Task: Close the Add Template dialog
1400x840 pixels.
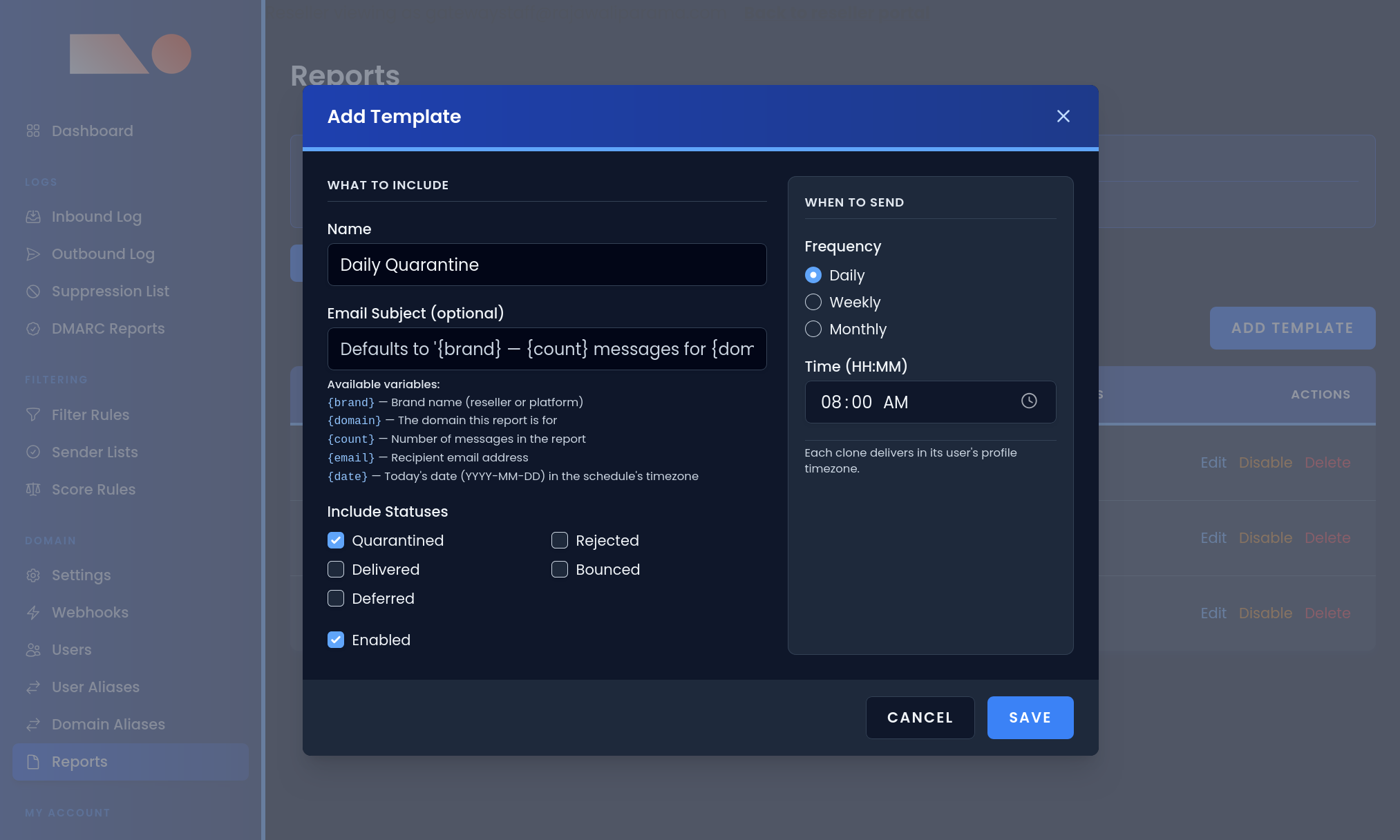Action: coord(1063,116)
